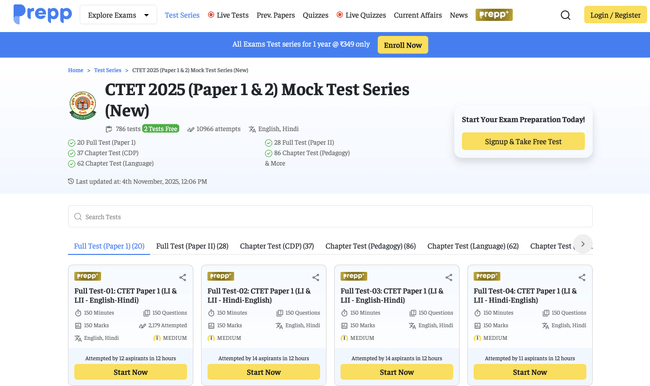Switch to Chapter Test (Language) (62) tab

point(473,246)
